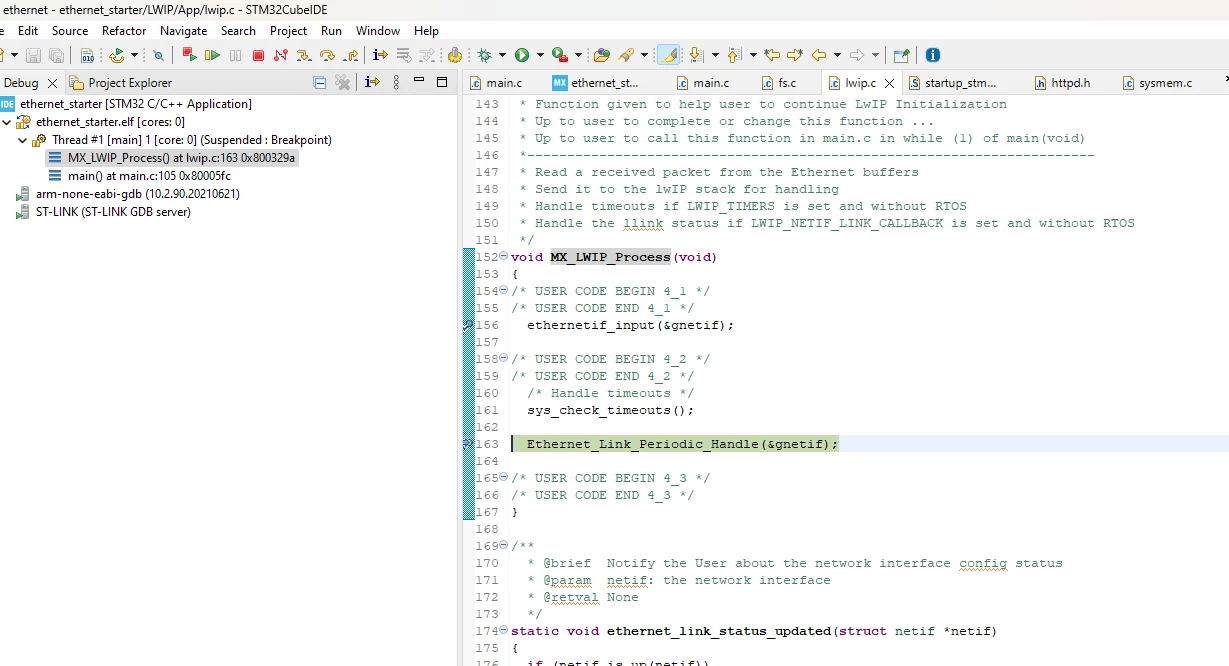Select main() at main.c:105 stack frame
Viewport: 1229px width, 666px height.
point(138,176)
